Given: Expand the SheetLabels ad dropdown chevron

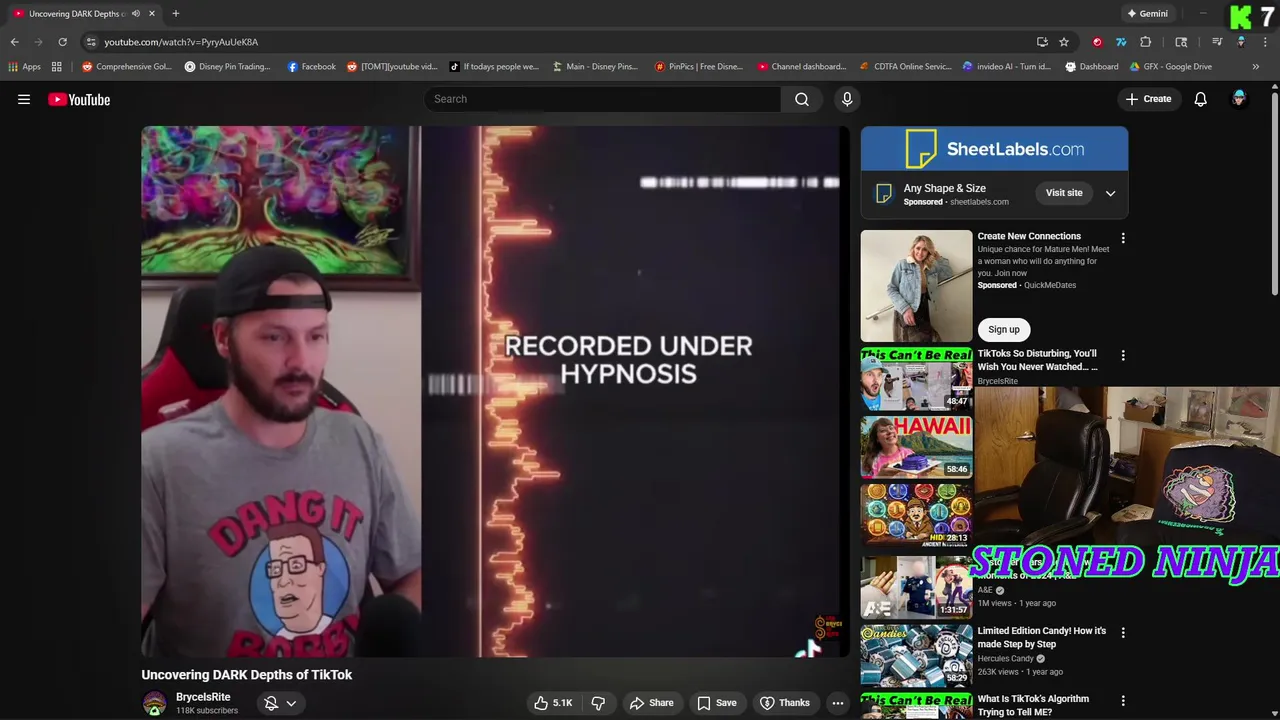Looking at the screenshot, I should tap(1110, 193).
